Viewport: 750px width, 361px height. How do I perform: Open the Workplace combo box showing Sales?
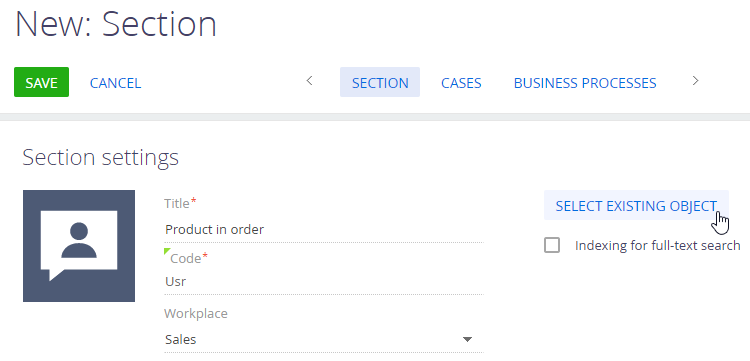(324, 339)
